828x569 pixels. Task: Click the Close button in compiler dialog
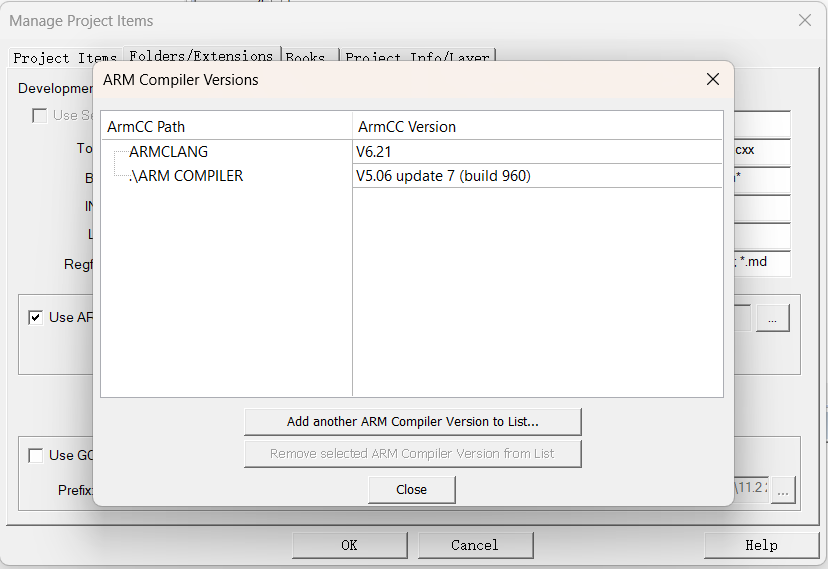[411, 490]
